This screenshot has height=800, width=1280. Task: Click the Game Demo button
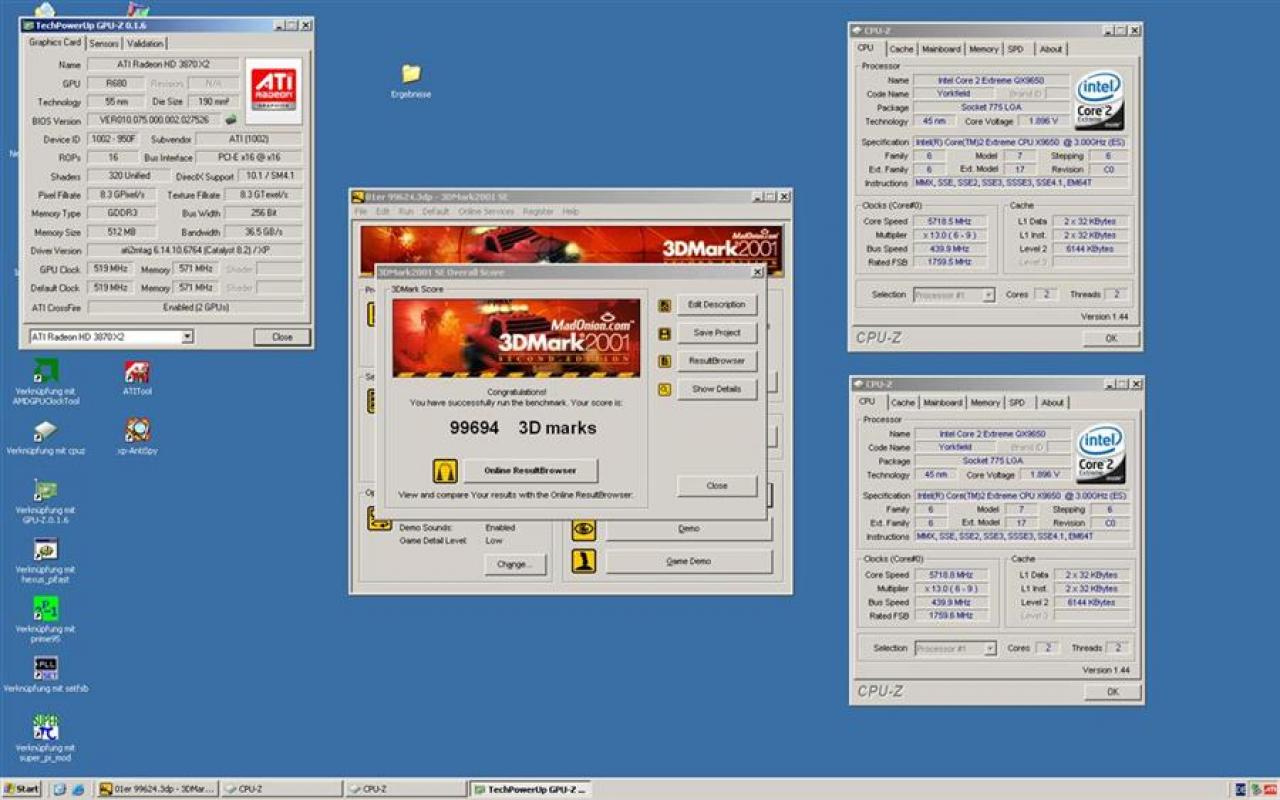click(689, 562)
